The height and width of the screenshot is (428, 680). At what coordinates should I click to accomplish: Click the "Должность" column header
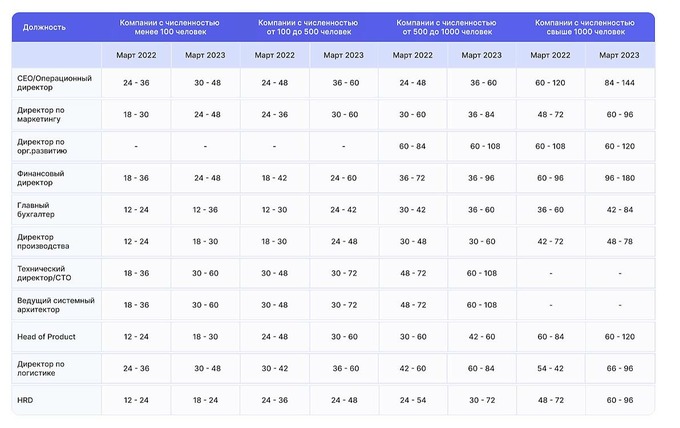tap(45, 27)
